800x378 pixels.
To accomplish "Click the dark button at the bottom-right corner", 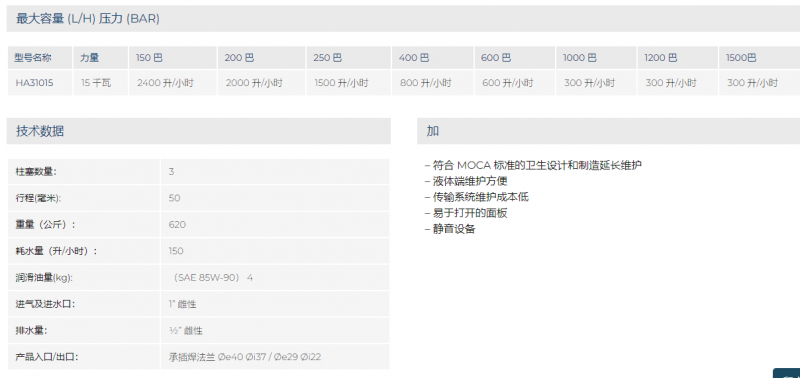I will tap(787, 373).
